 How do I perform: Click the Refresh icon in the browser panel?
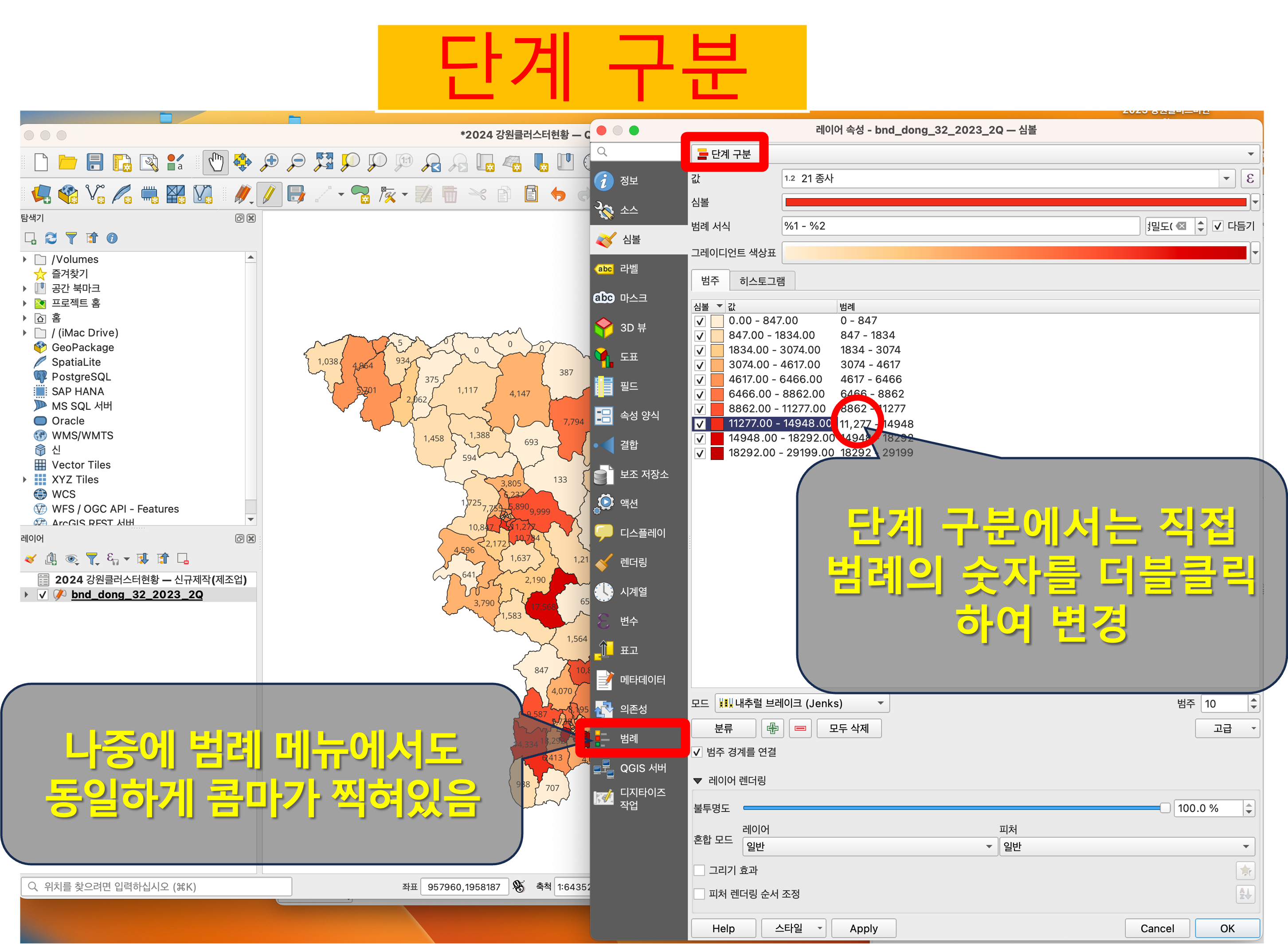(x=51, y=238)
